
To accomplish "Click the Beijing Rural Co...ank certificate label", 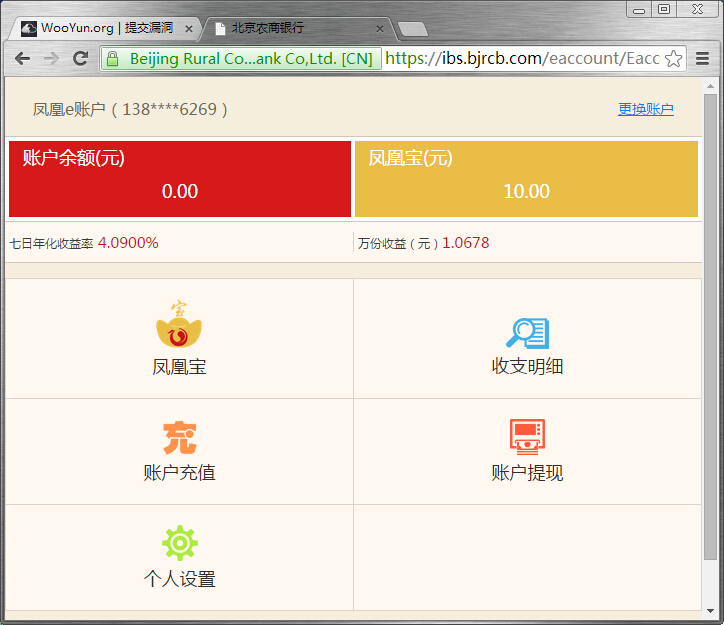I will (251, 59).
